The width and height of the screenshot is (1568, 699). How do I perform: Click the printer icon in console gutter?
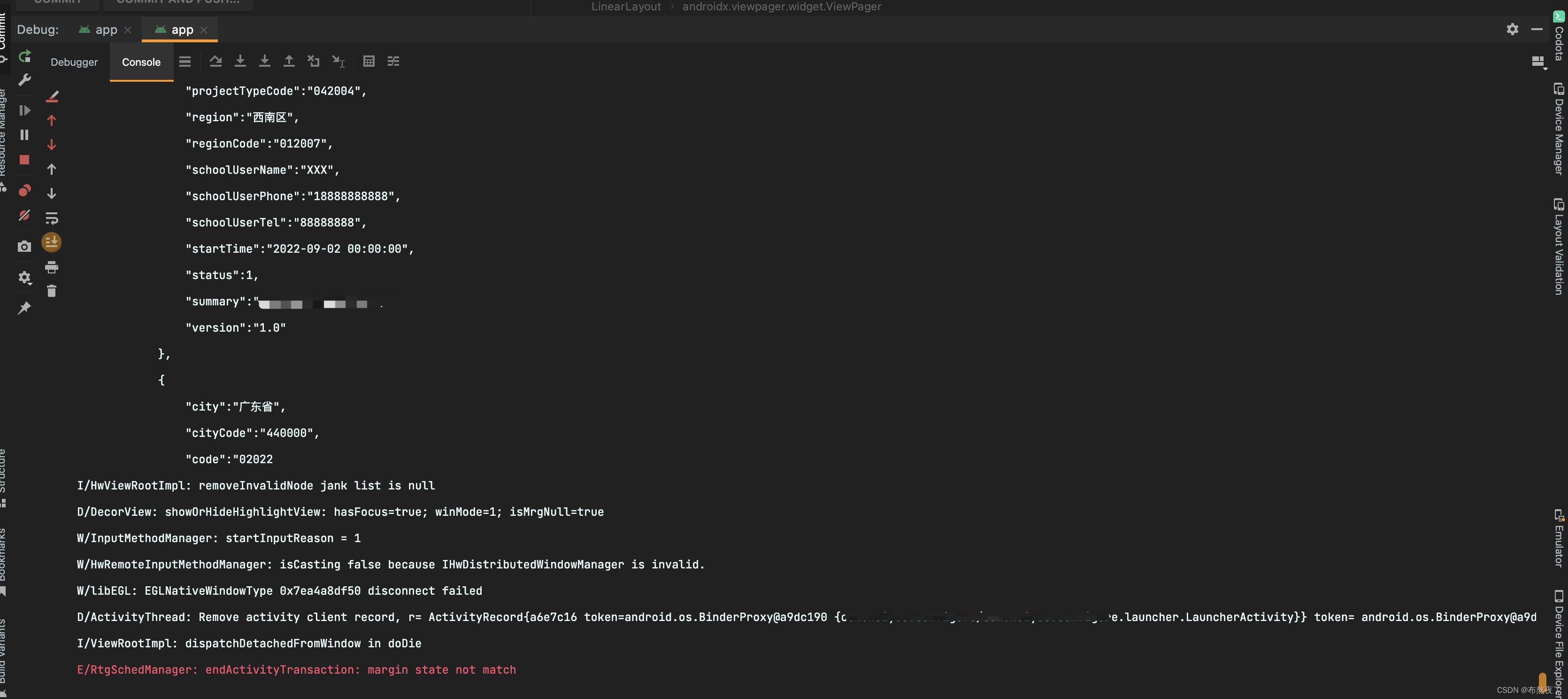tap(52, 267)
